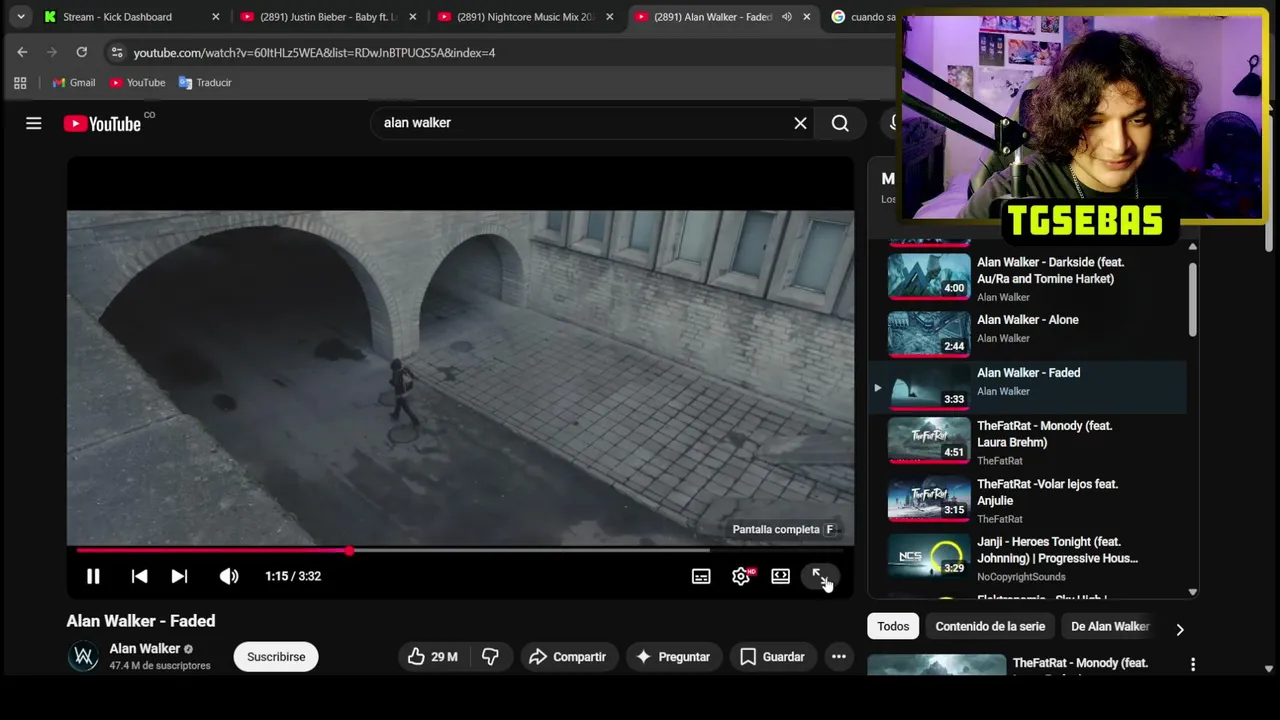Go back with the browser back arrow

click(22, 52)
